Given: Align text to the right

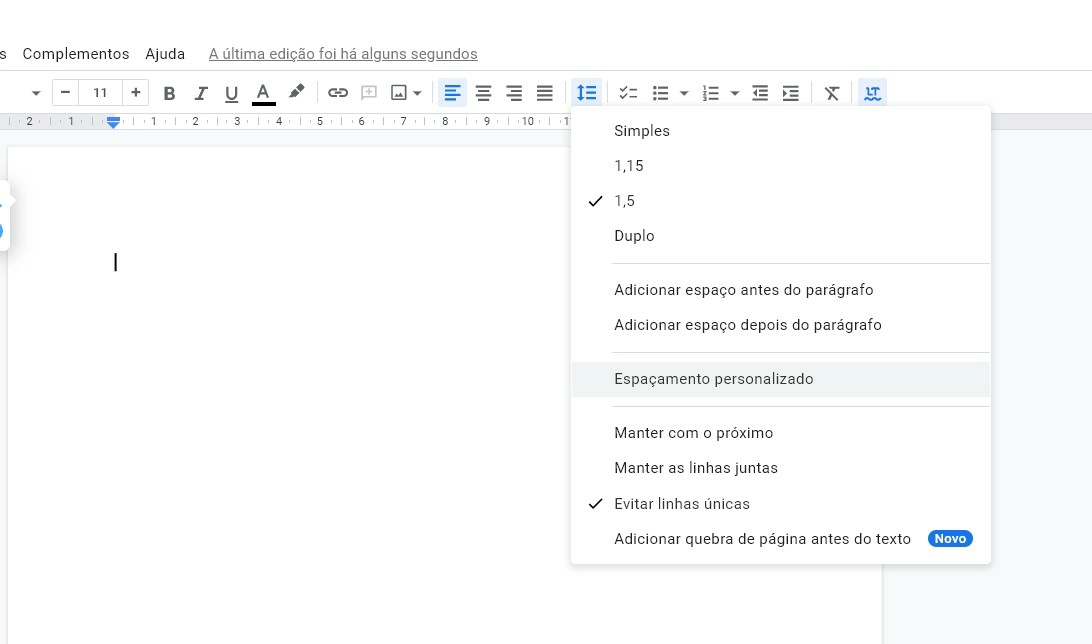Looking at the screenshot, I should [514, 93].
